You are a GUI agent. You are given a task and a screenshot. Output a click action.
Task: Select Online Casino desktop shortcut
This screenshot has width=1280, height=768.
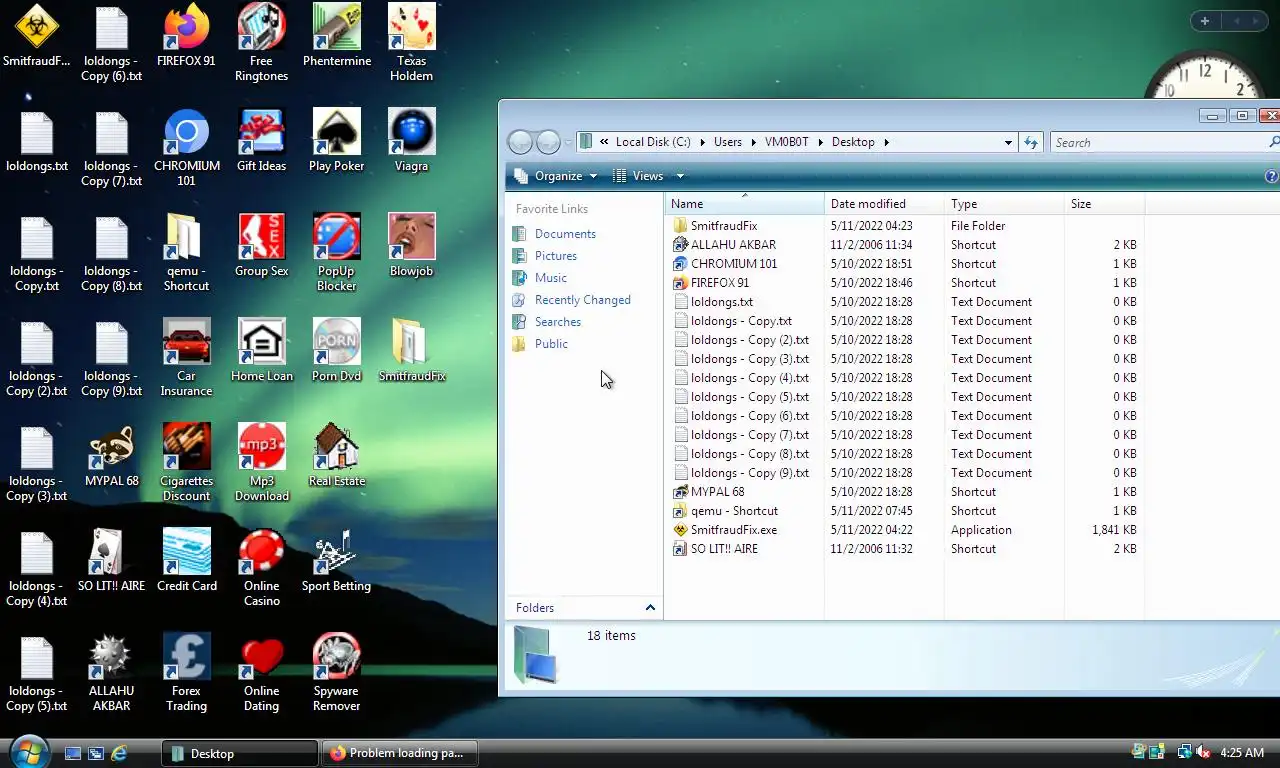point(261,568)
